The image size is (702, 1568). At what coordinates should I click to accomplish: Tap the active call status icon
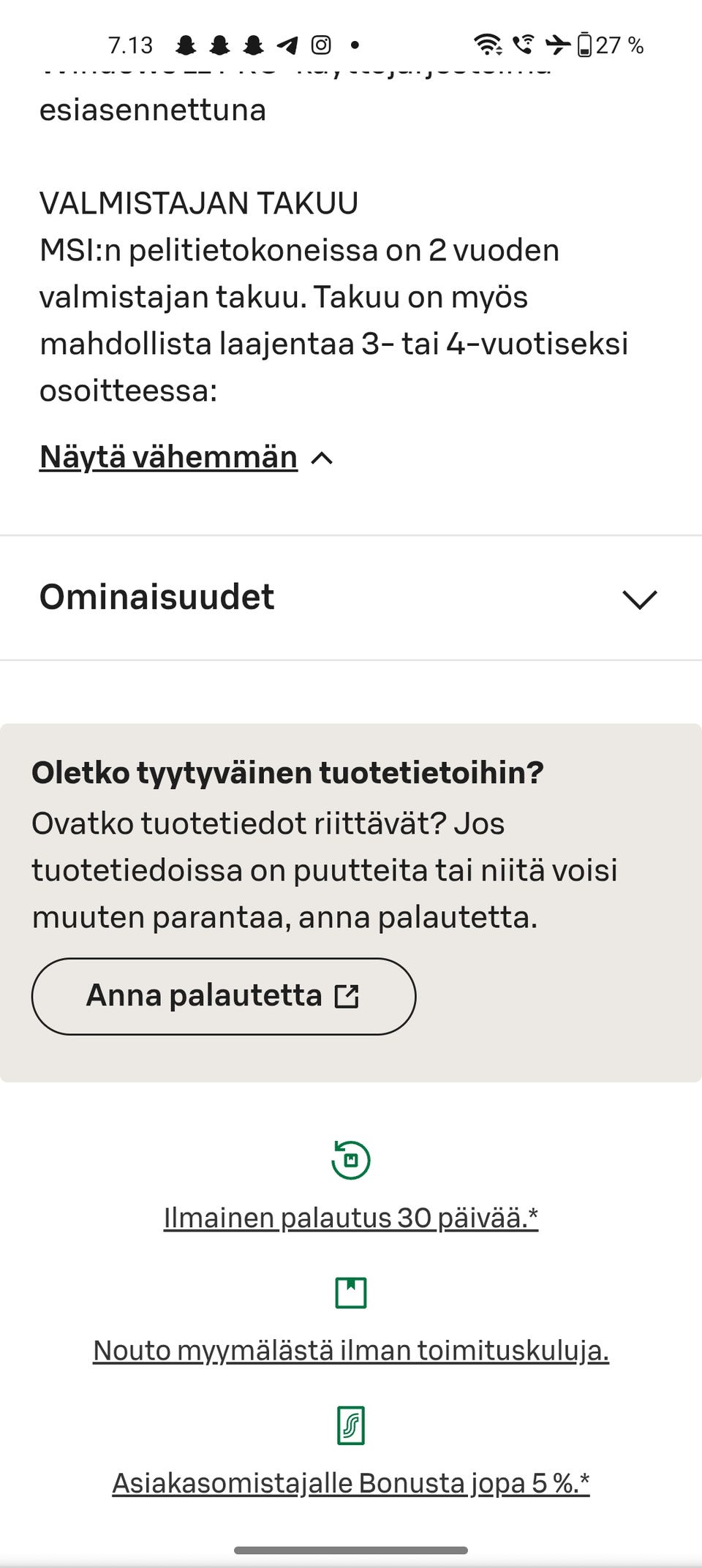522,45
